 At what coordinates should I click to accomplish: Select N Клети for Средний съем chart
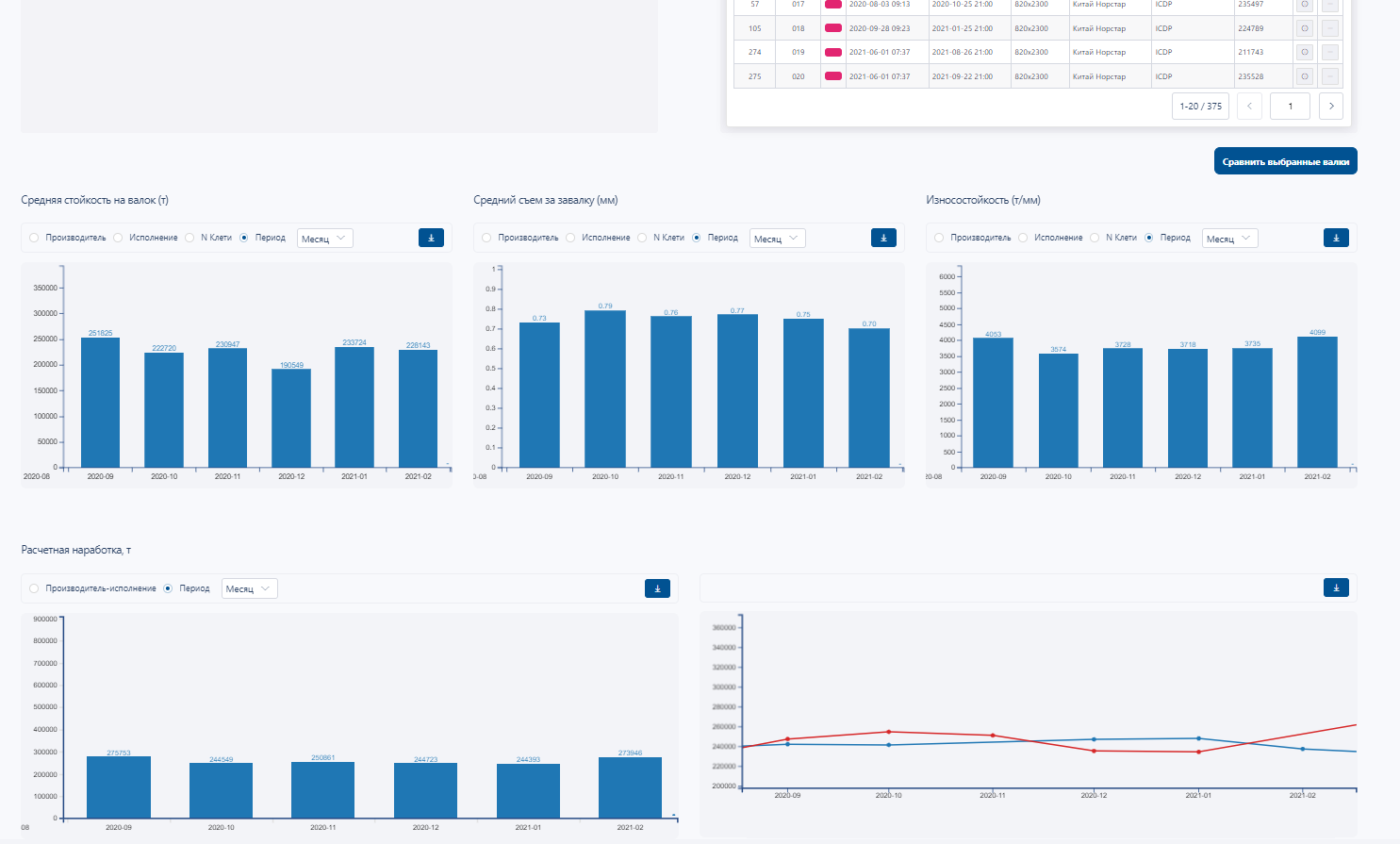coord(642,238)
